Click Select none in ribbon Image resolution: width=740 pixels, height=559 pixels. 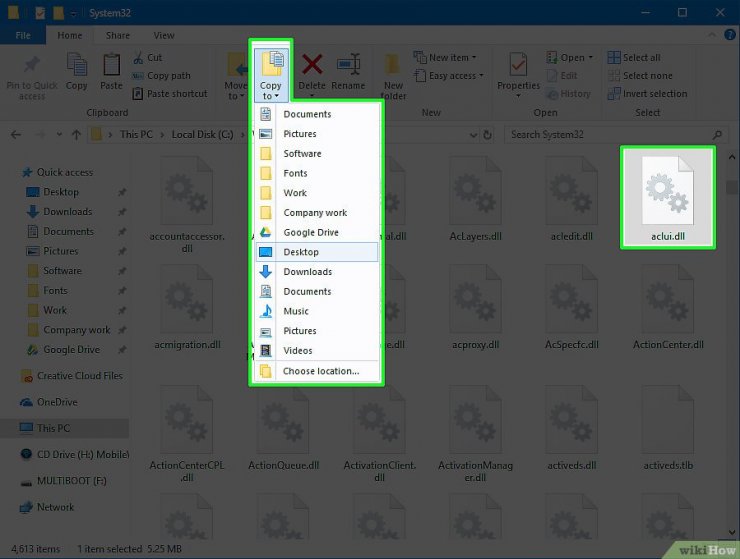640,76
